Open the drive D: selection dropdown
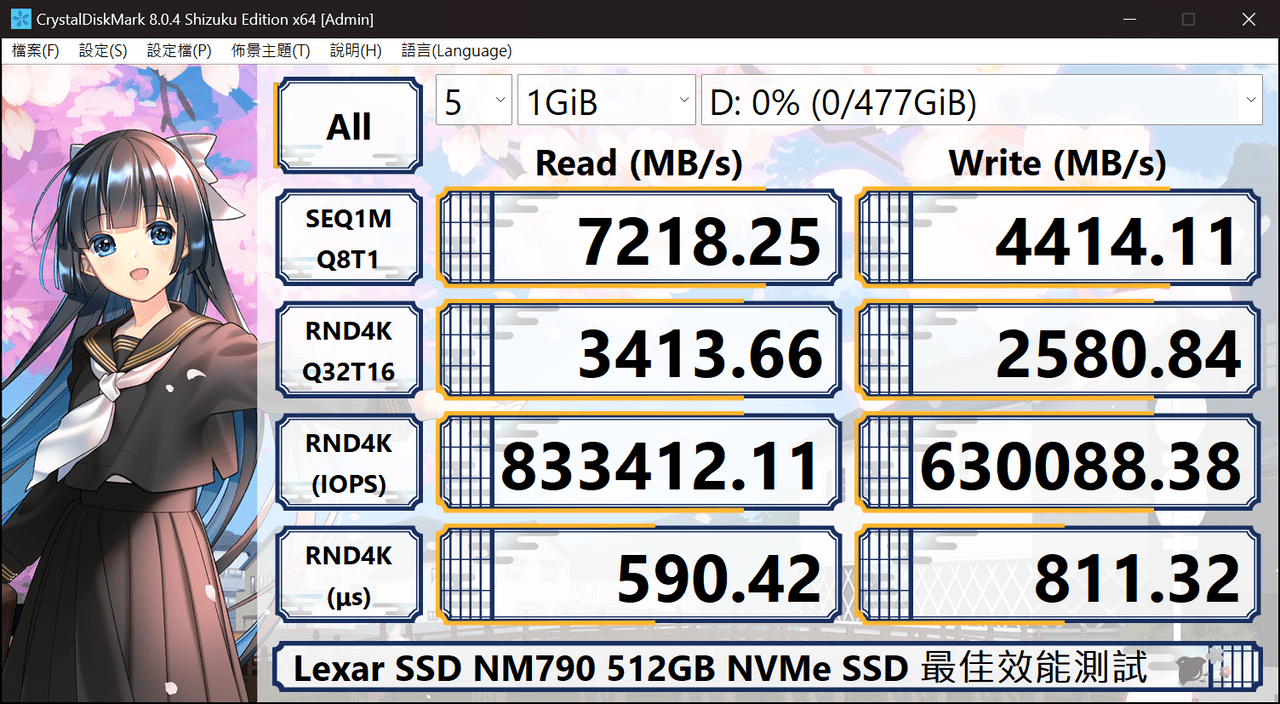 [x=982, y=101]
